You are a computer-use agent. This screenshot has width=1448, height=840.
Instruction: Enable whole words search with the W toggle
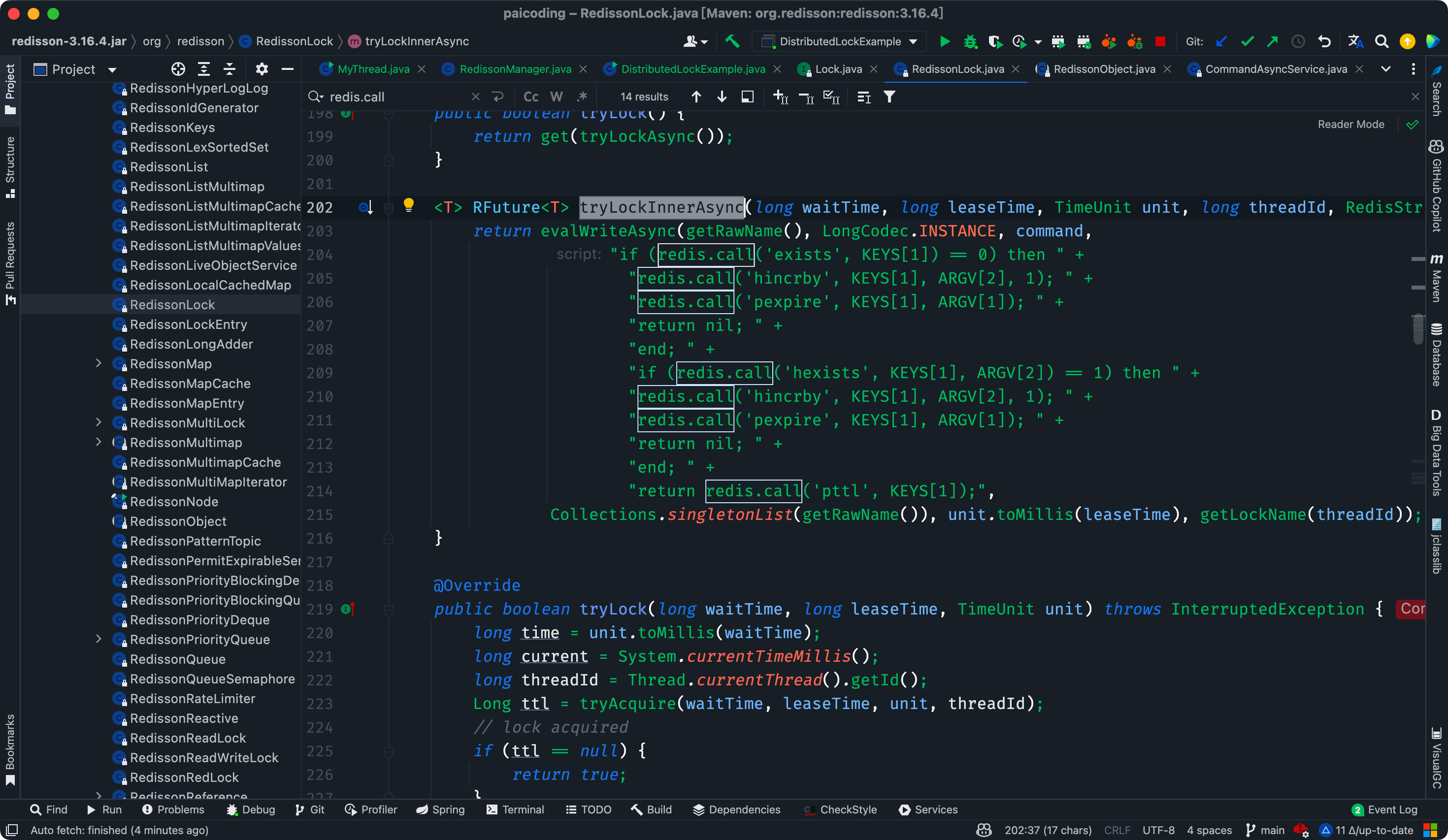(x=556, y=97)
